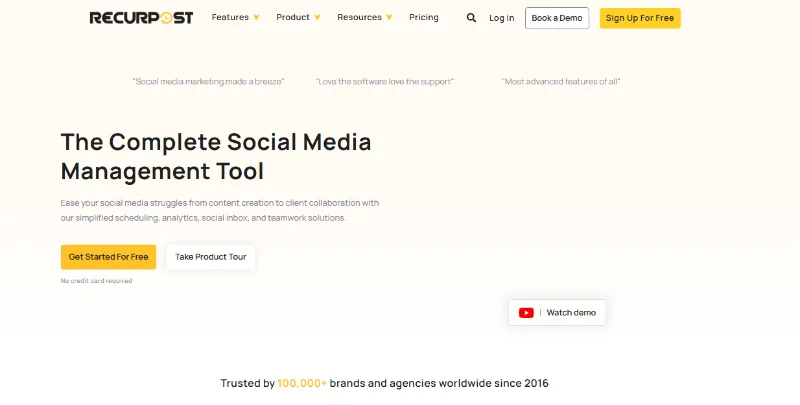Click the "Social media marketing made a breeze" quote
This screenshot has width=800, height=405.
click(208, 82)
